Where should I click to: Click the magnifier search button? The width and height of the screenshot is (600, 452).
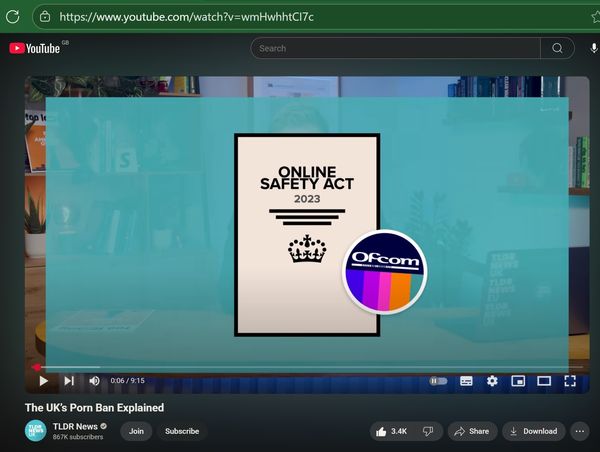click(557, 48)
